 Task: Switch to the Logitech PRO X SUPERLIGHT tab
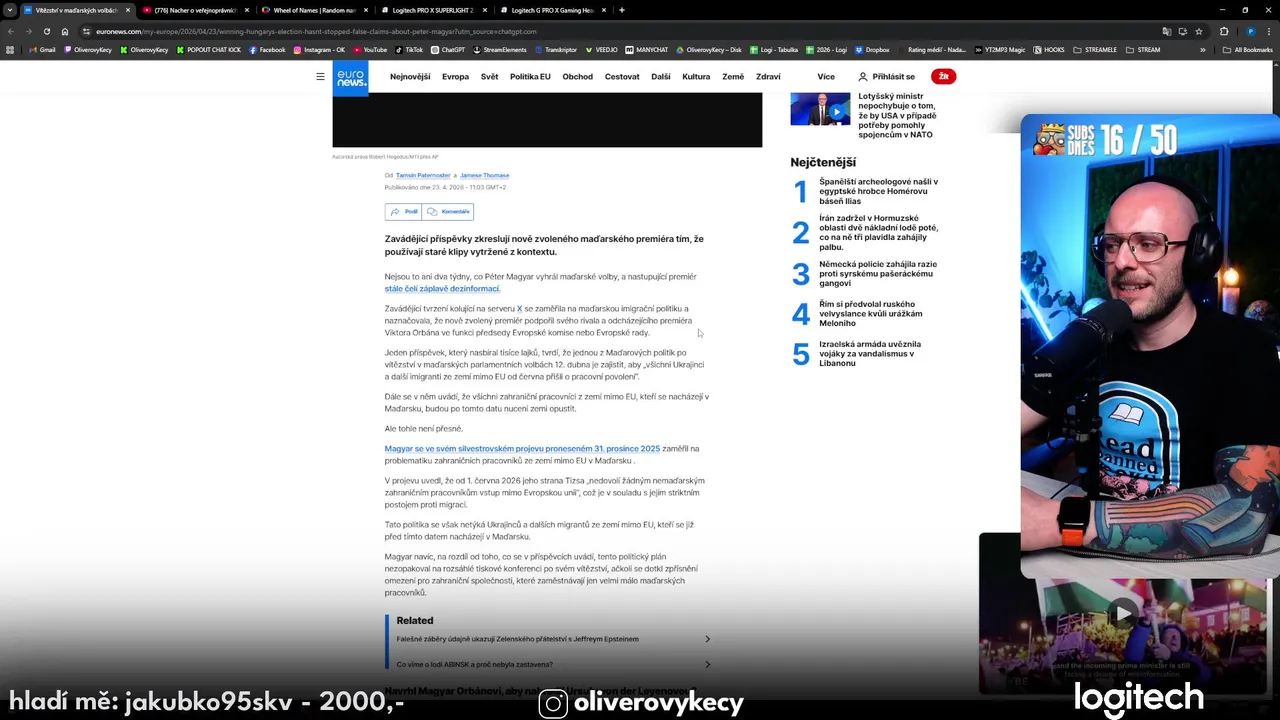tap(432, 10)
